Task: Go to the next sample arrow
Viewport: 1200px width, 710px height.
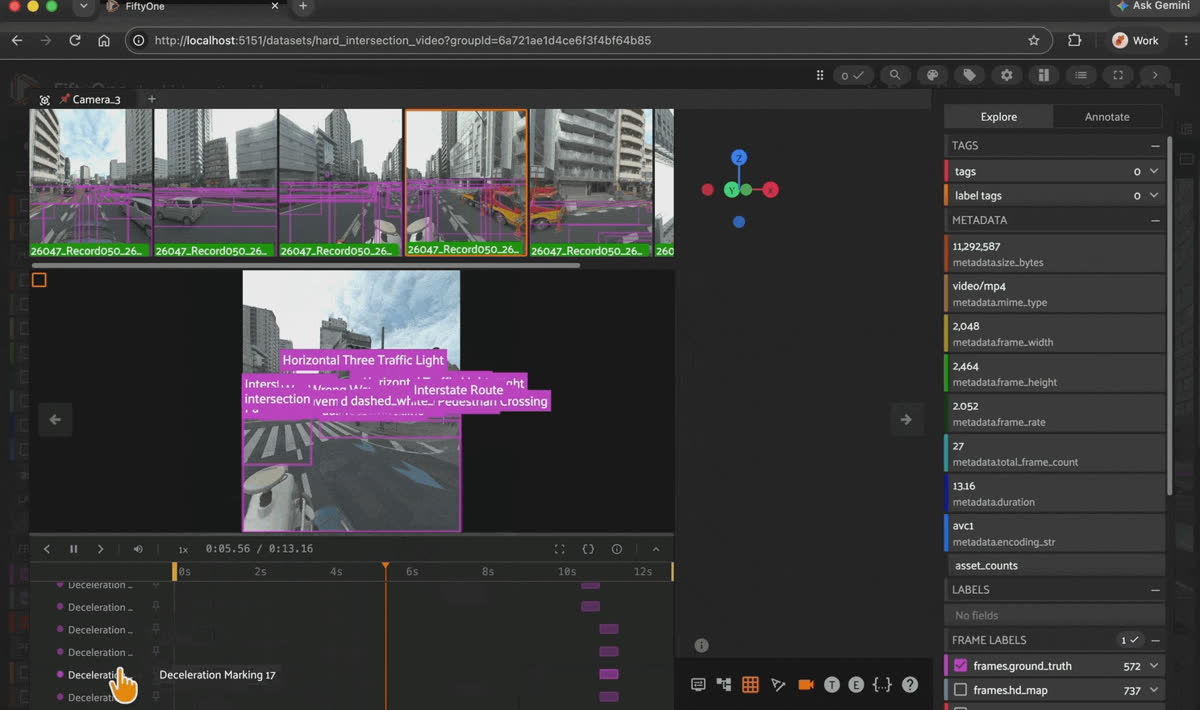Action: coord(906,420)
